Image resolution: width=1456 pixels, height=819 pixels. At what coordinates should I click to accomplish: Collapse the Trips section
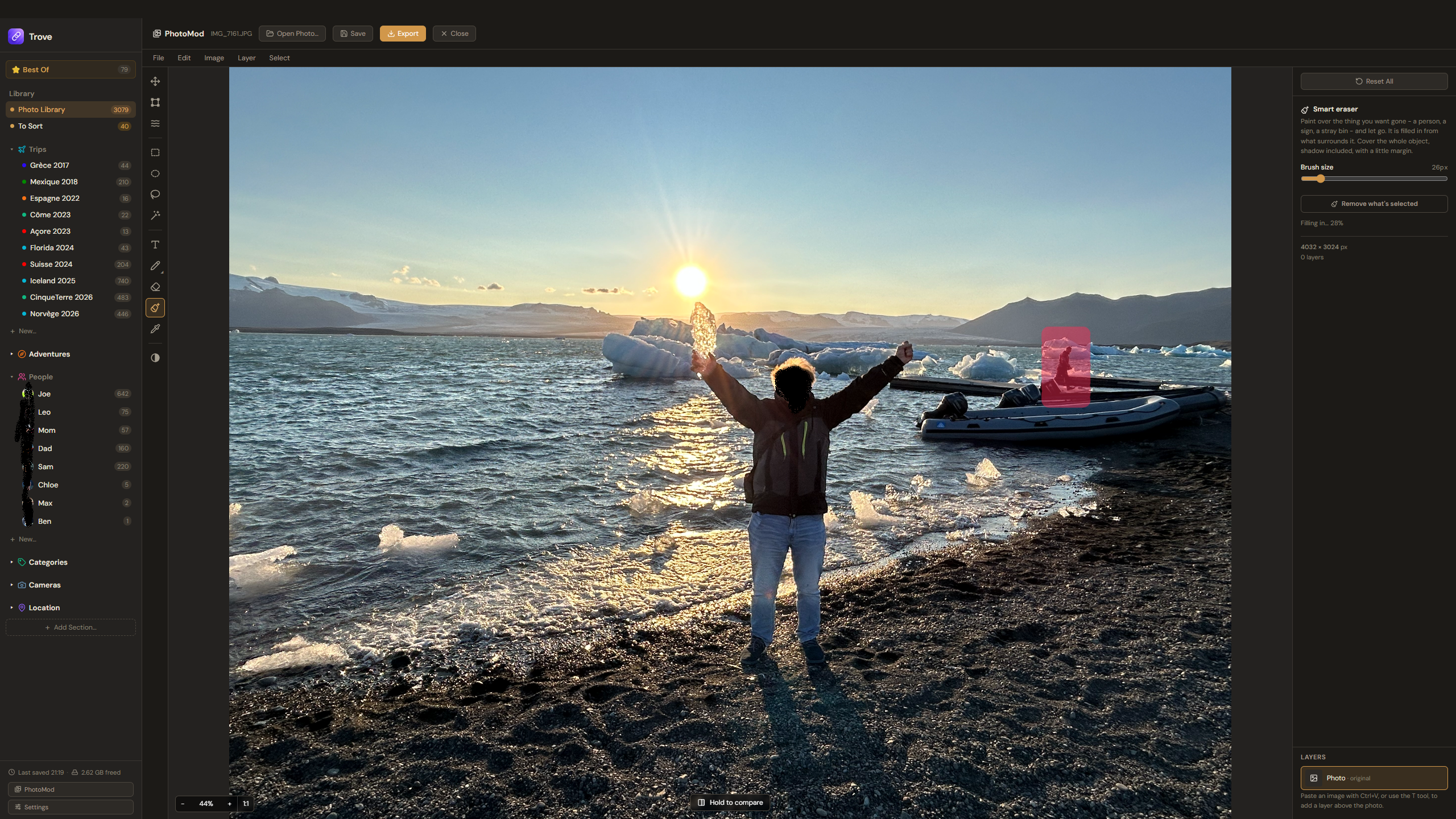tap(11, 149)
